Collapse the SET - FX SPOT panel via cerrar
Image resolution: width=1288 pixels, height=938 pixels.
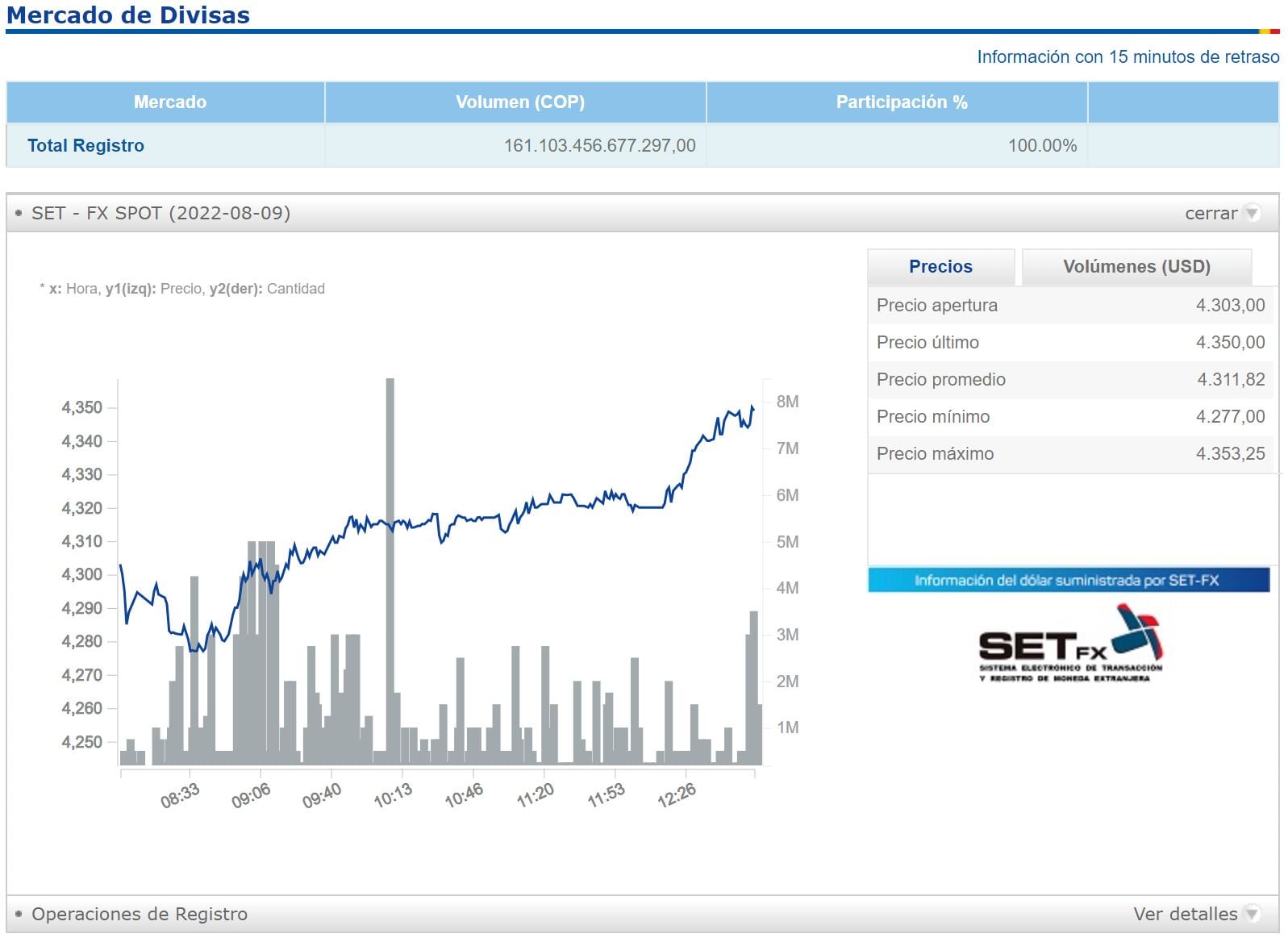tap(1210, 213)
